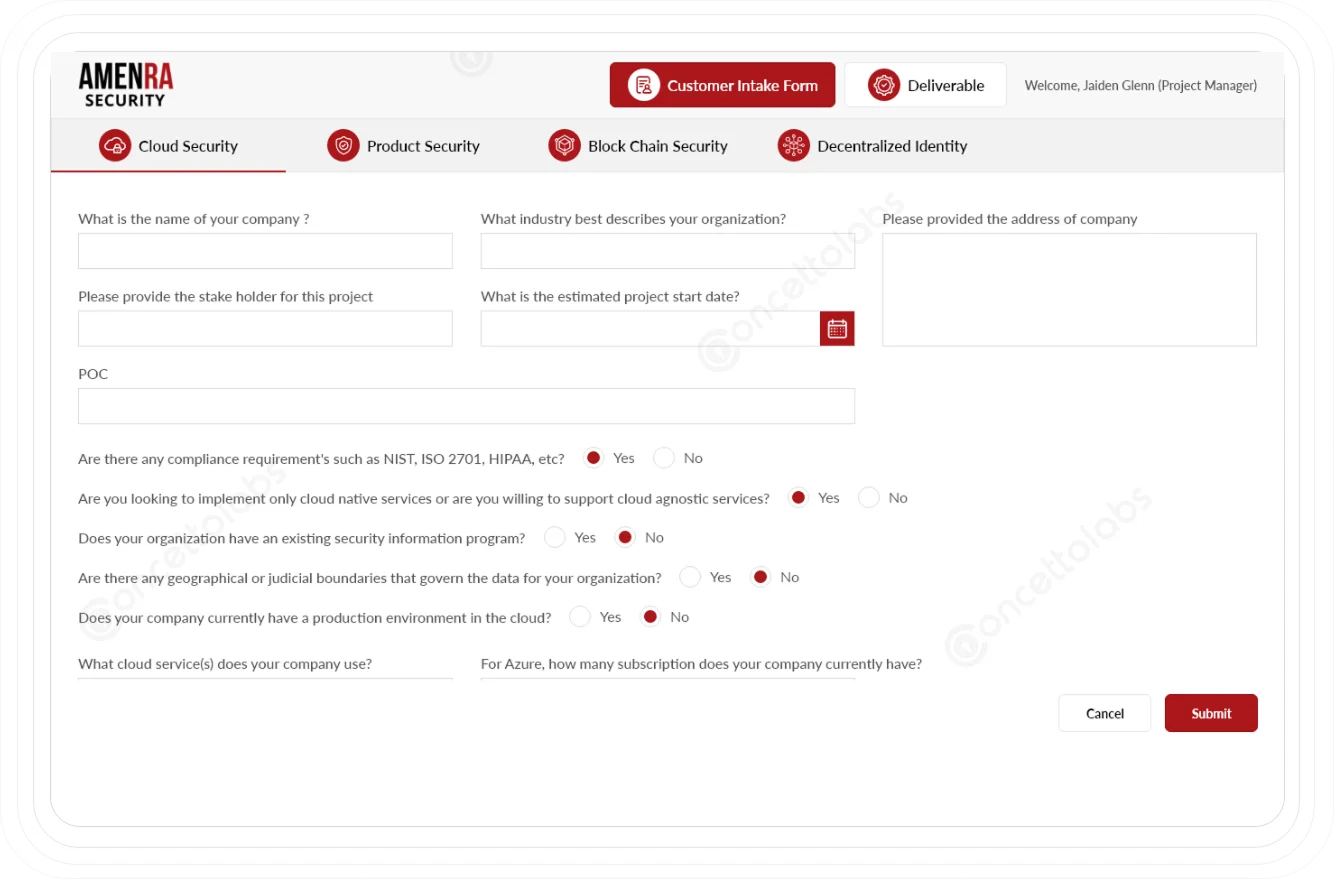This screenshot has width=1334, height=879.
Task: Click the gear icon inside the Deliverable button
Action: tap(883, 85)
